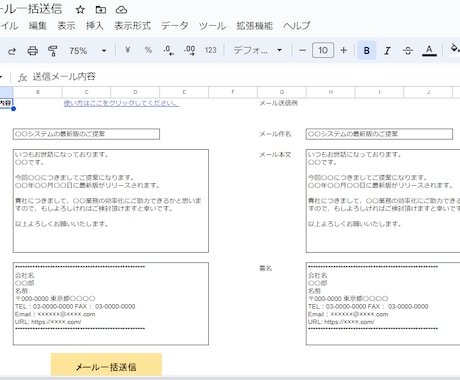This screenshot has width=460, height=380.
Task: Select column E header
Action: (x=184, y=92)
